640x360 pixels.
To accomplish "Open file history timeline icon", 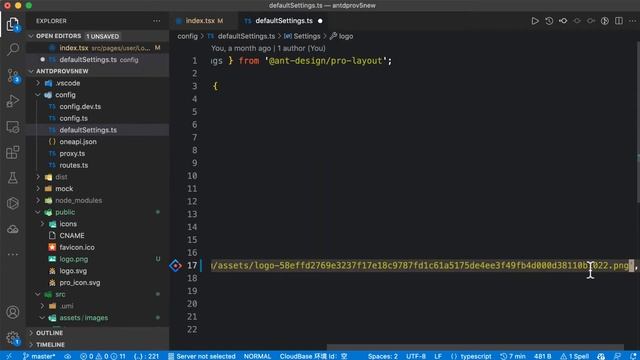I will (549, 21).
